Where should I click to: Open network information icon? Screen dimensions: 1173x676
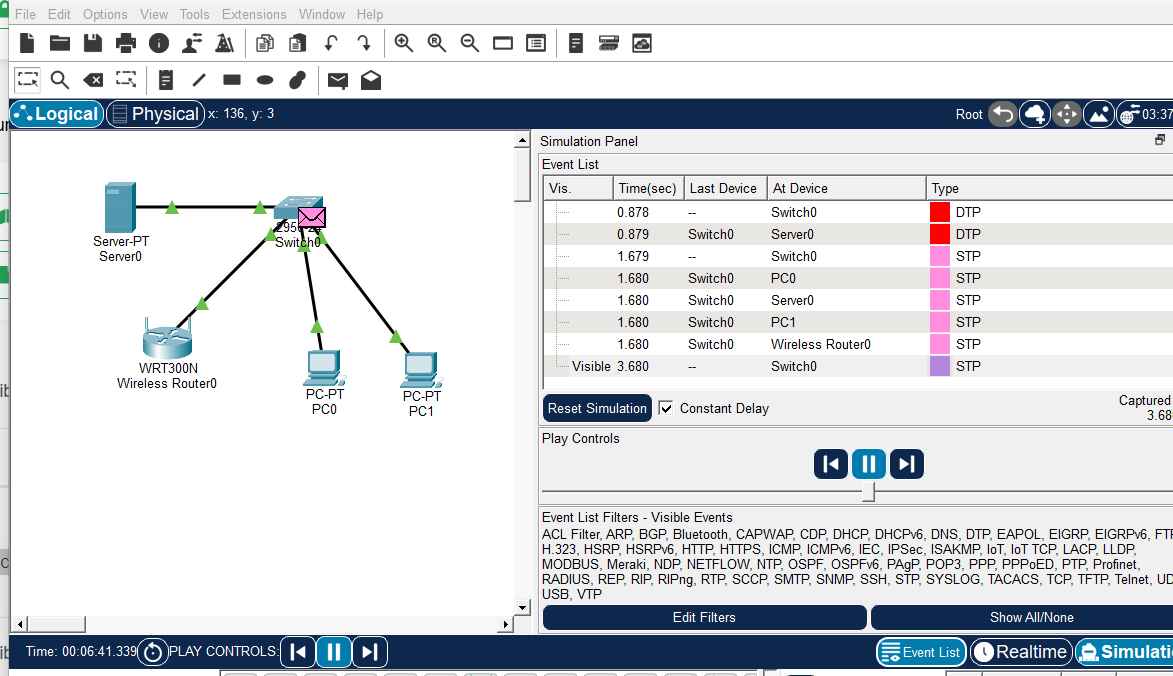click(159, 43)
